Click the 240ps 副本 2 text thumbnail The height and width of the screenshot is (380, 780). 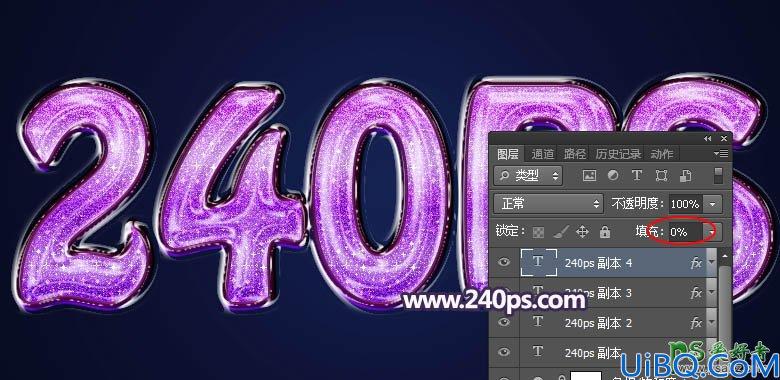pyautogui.click(x=538, y=322)
